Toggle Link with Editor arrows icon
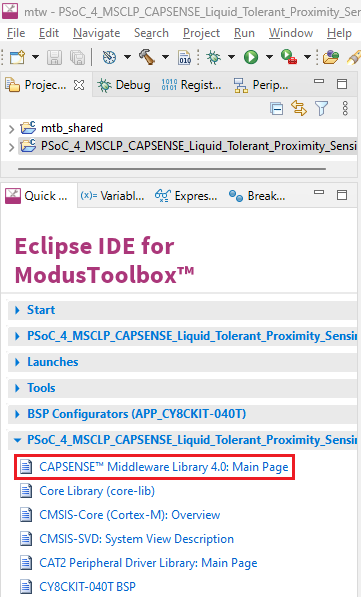 (x=299, y=109)
